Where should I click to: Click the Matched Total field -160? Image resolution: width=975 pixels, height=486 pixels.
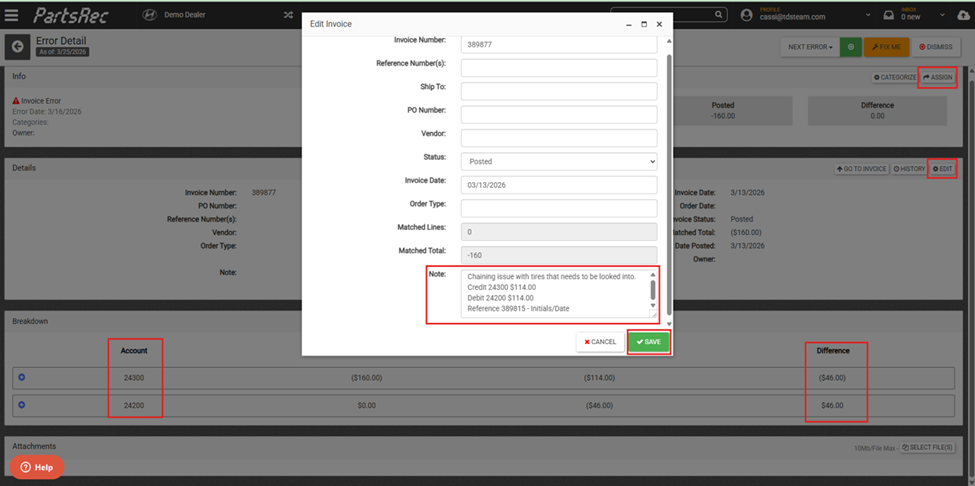coord(559,255)
